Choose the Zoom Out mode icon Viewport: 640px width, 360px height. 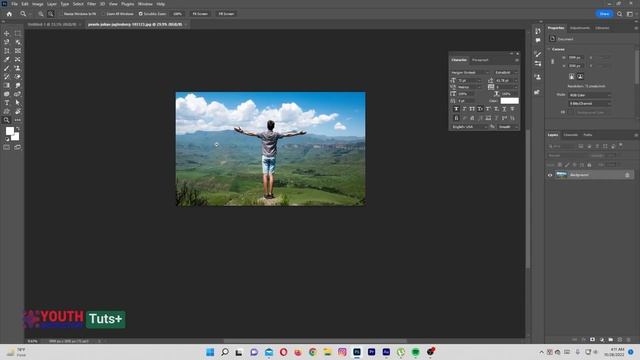click(x=51, y=14)
